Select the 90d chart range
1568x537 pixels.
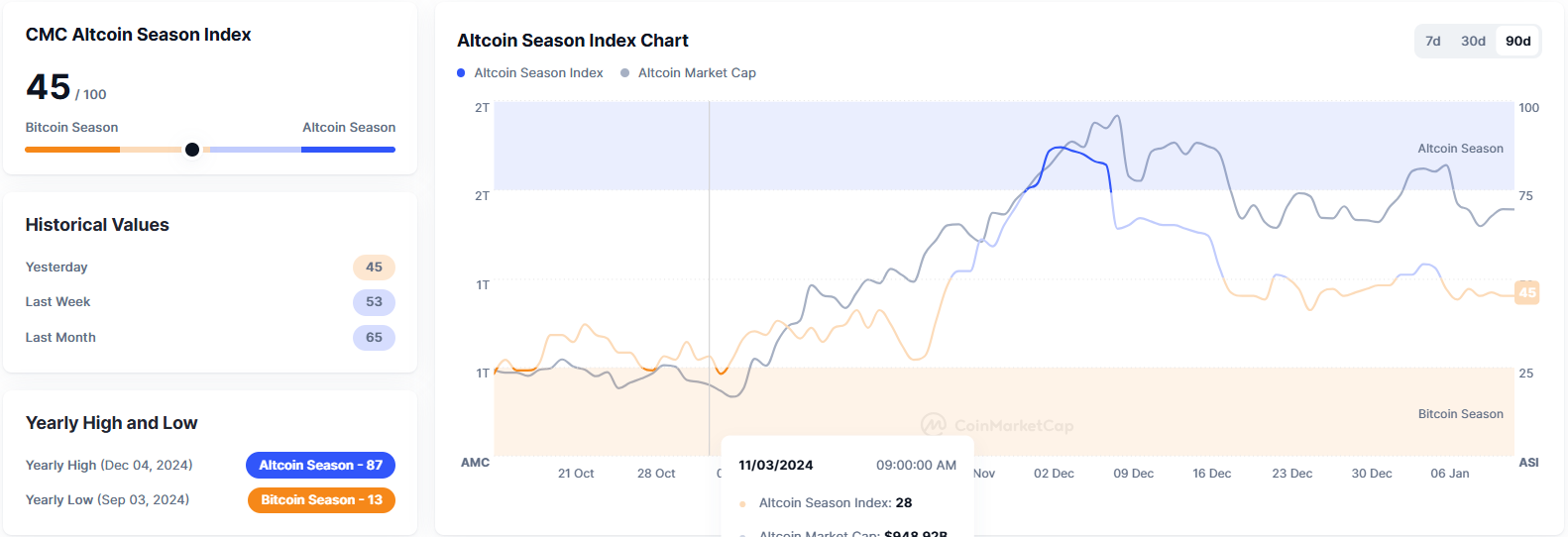tap(1517, 41)
